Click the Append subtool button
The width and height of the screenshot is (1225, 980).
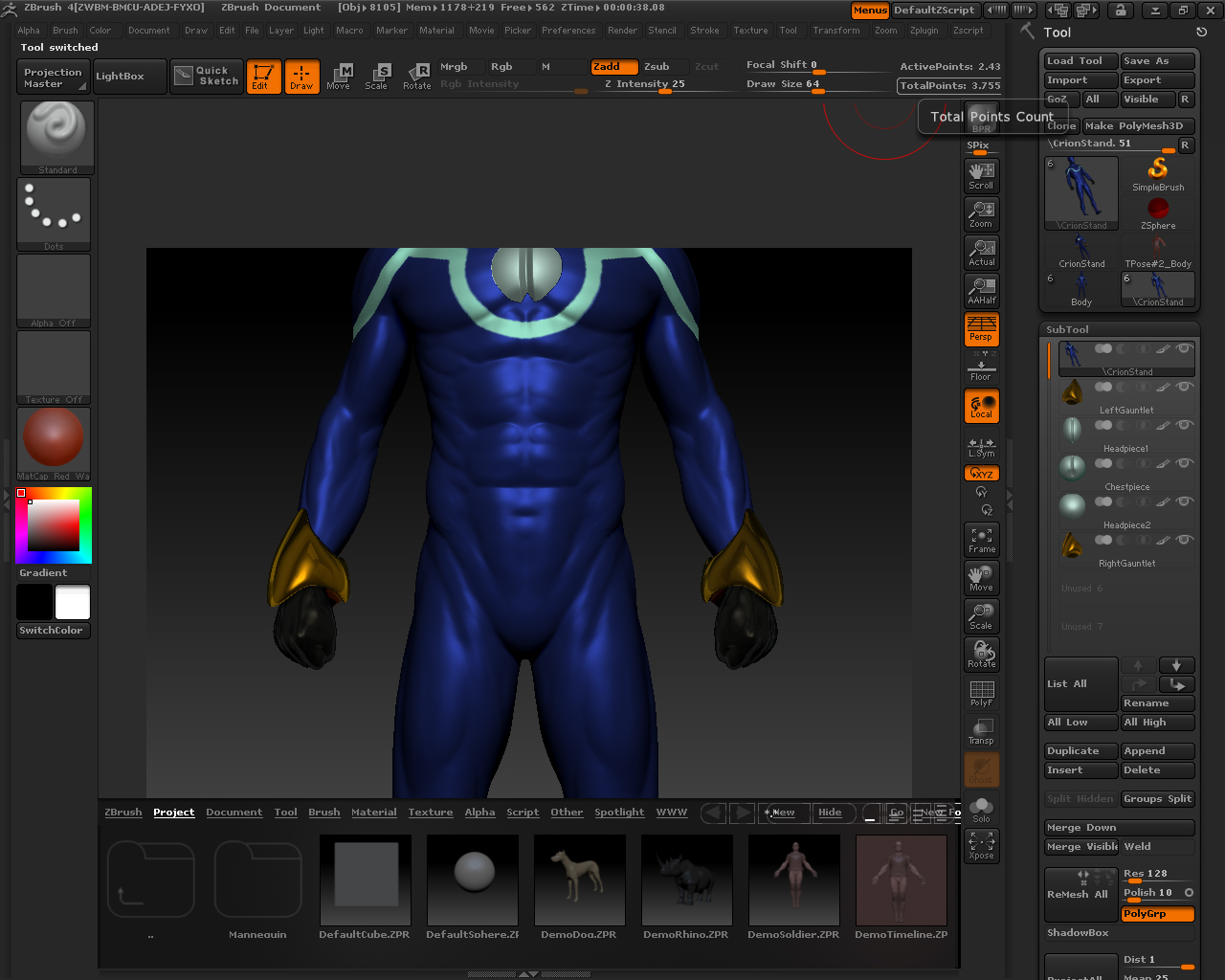(1158, 751)
